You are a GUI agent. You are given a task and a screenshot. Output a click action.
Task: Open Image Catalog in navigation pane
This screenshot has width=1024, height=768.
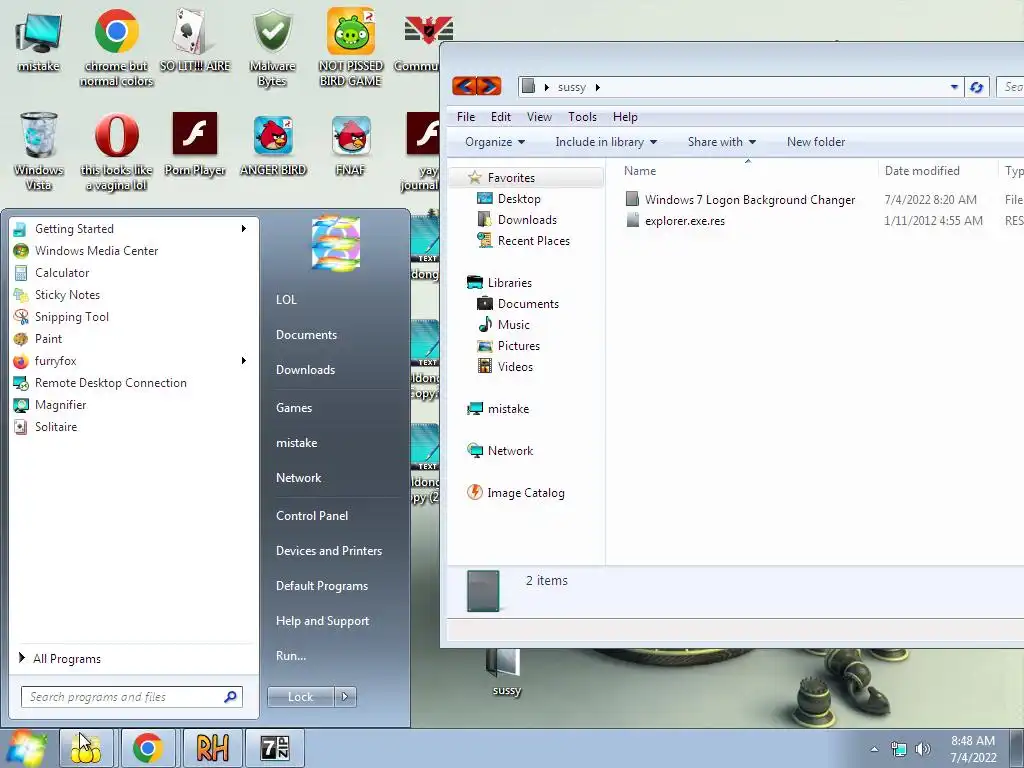(x=525, y=492)
